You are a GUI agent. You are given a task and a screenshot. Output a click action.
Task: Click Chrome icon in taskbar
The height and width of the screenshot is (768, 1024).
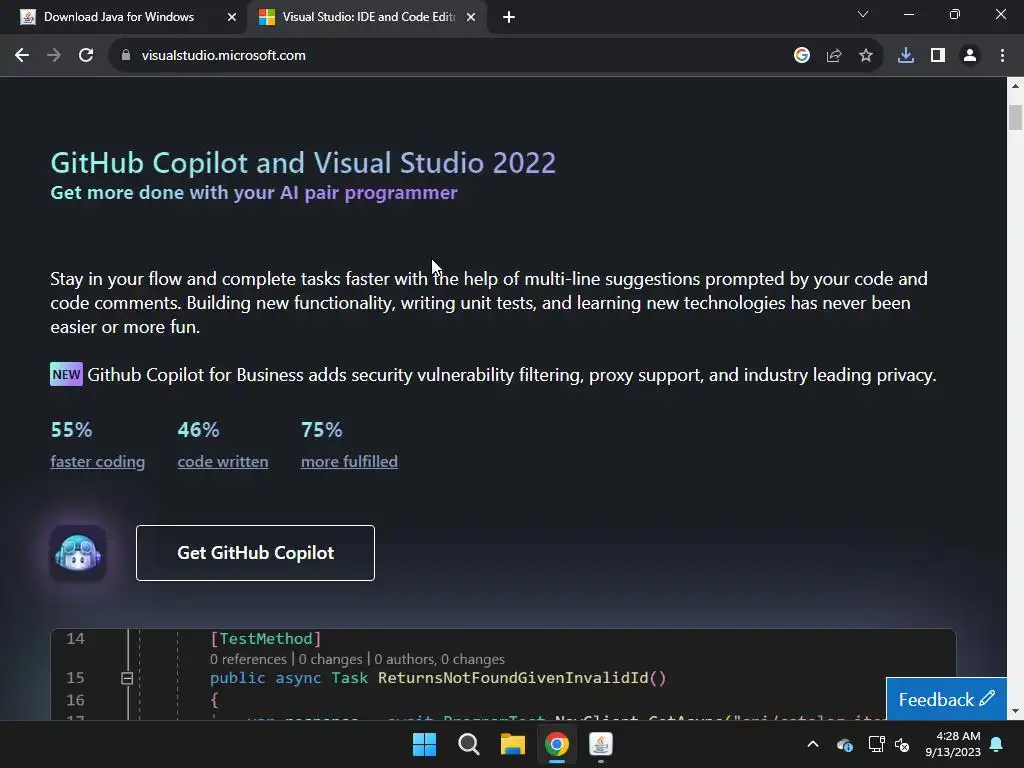[x=556, y=744]
